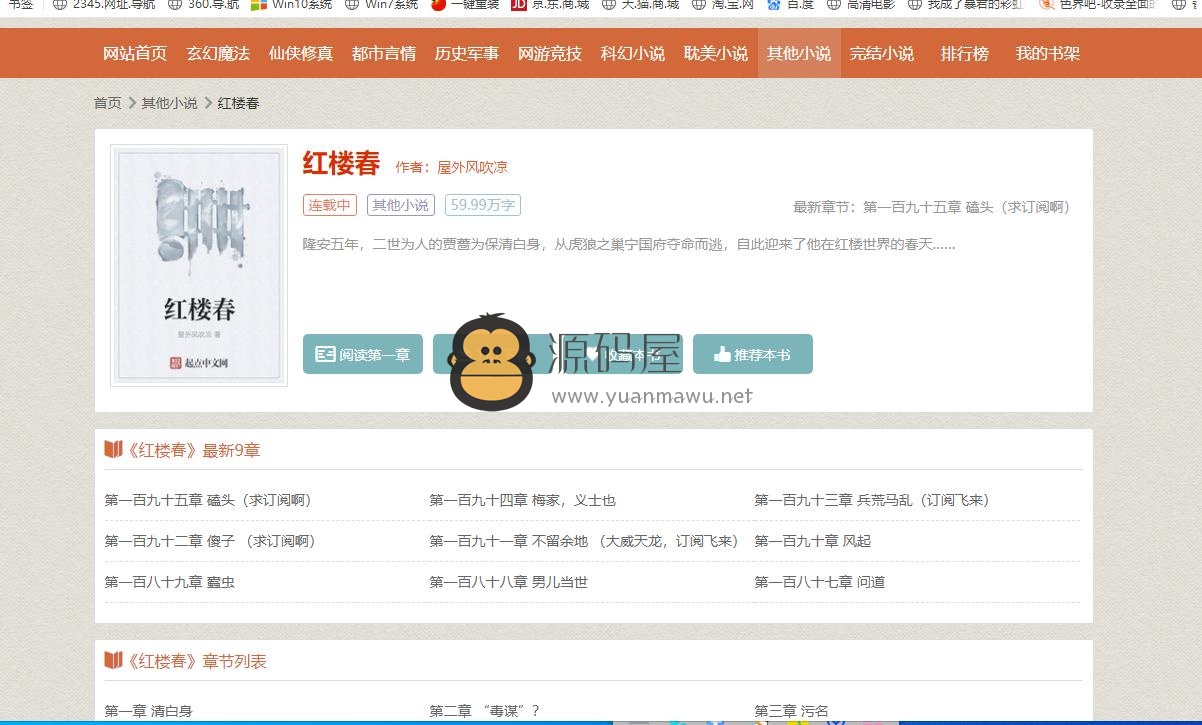Viewport: 1202px width, 725px height.
Task: Click the highlighted 其他小说 navigation tab
Action: coord(799,53)
